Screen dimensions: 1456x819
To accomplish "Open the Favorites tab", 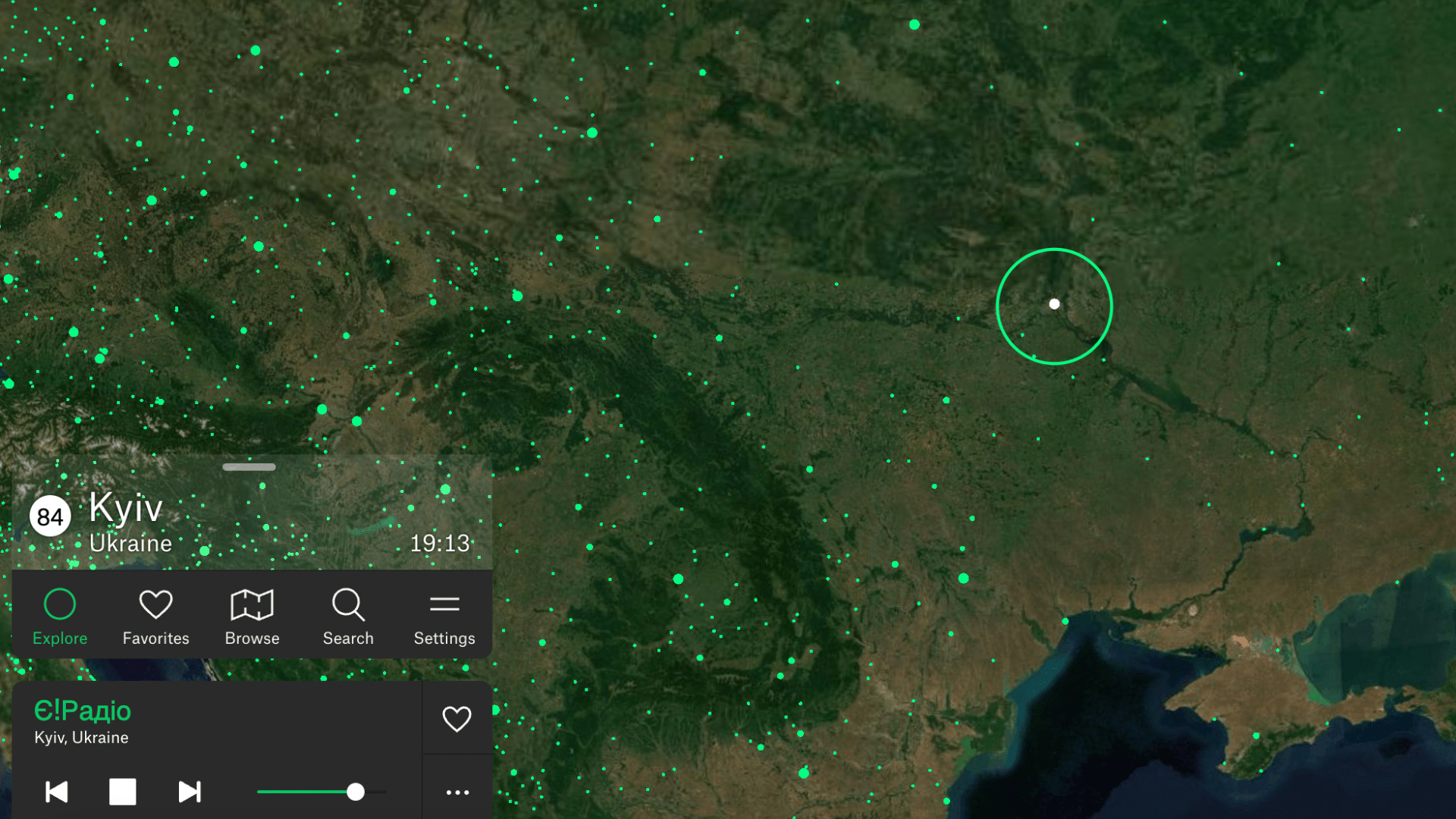I will [x=155, y=617].
